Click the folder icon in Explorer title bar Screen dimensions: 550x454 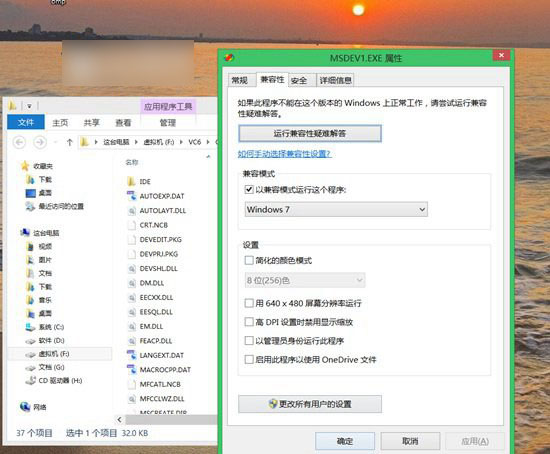pyautogui.click(x=12, y=105)
